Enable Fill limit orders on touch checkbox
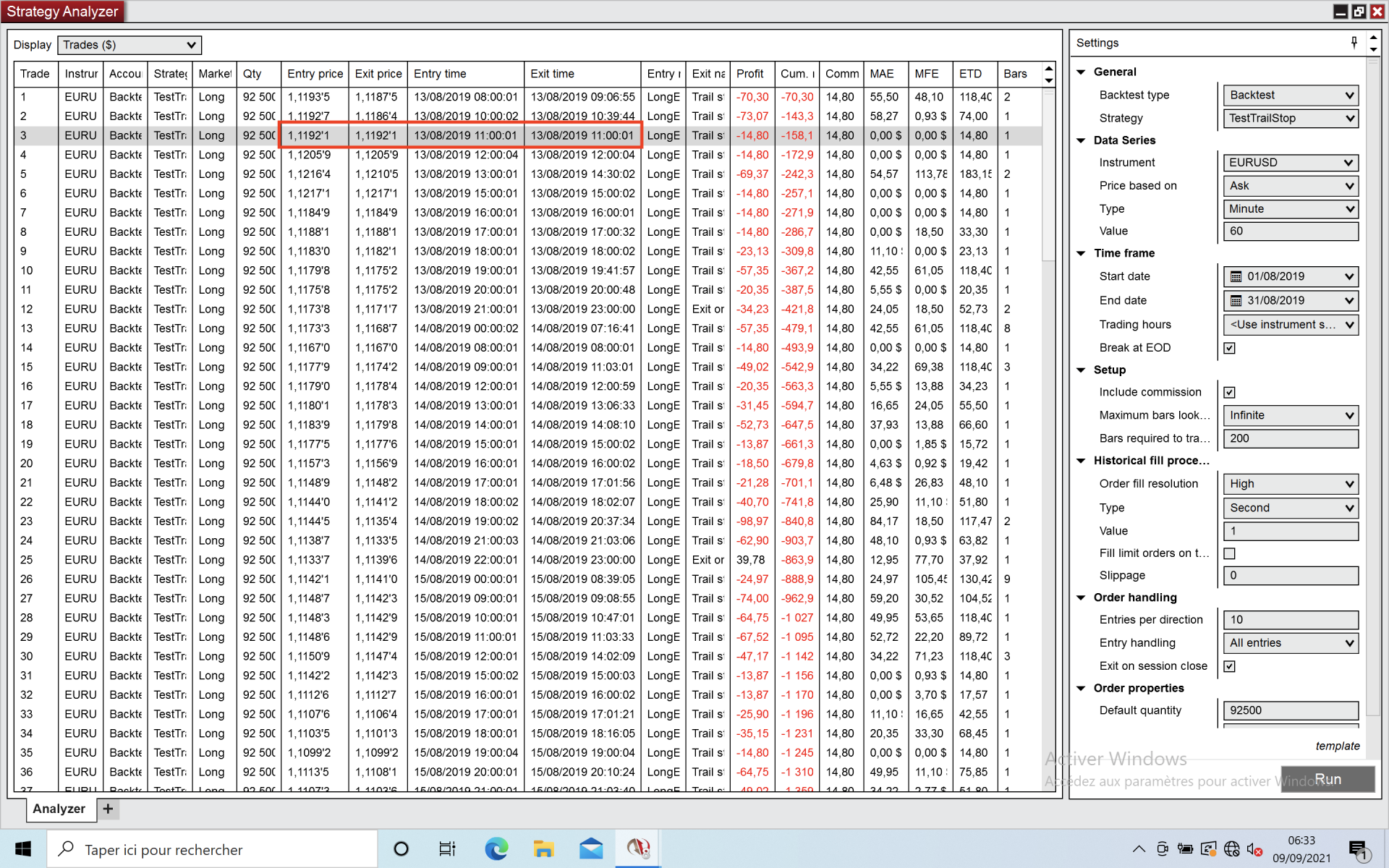Screen dimensions: 1389x868 [x=1229, y=553]
